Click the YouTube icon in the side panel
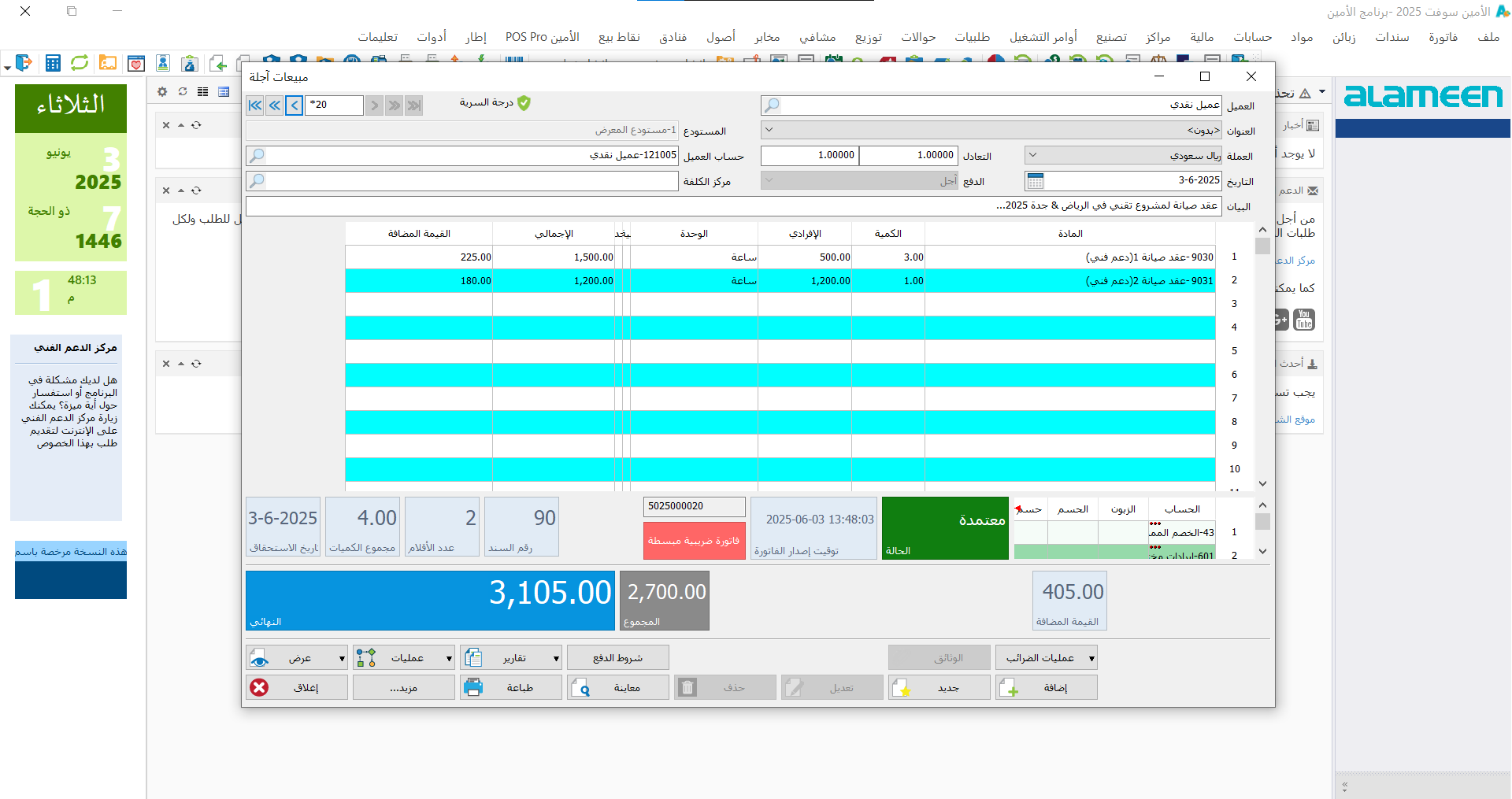The width and height of the screenshot is (1512, 799). point(1304,320)
